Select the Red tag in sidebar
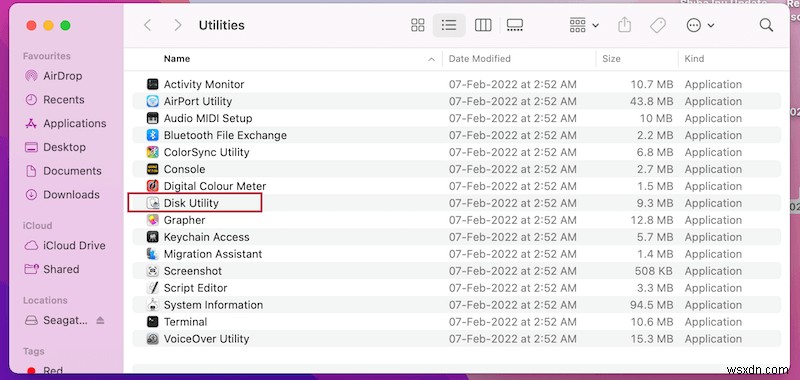800x380 pixels. click(x=45, y=371)
